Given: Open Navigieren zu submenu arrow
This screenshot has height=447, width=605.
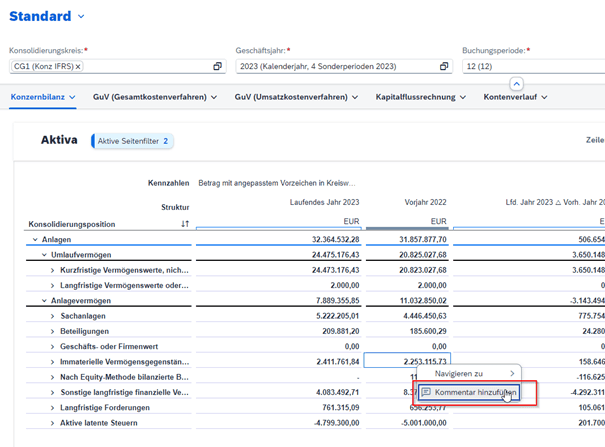Looking at the screenshot, I should (x=513, y=373).
